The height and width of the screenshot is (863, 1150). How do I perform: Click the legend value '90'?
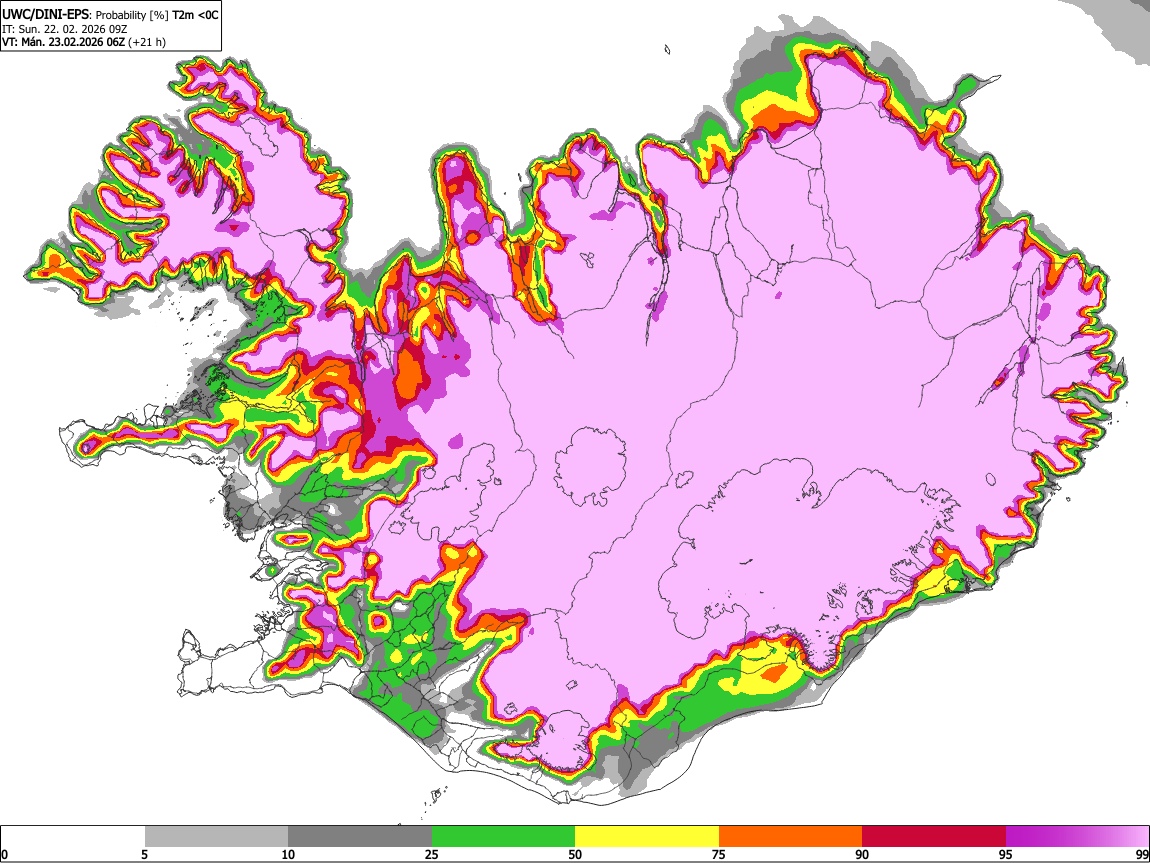tap(862, 855)
